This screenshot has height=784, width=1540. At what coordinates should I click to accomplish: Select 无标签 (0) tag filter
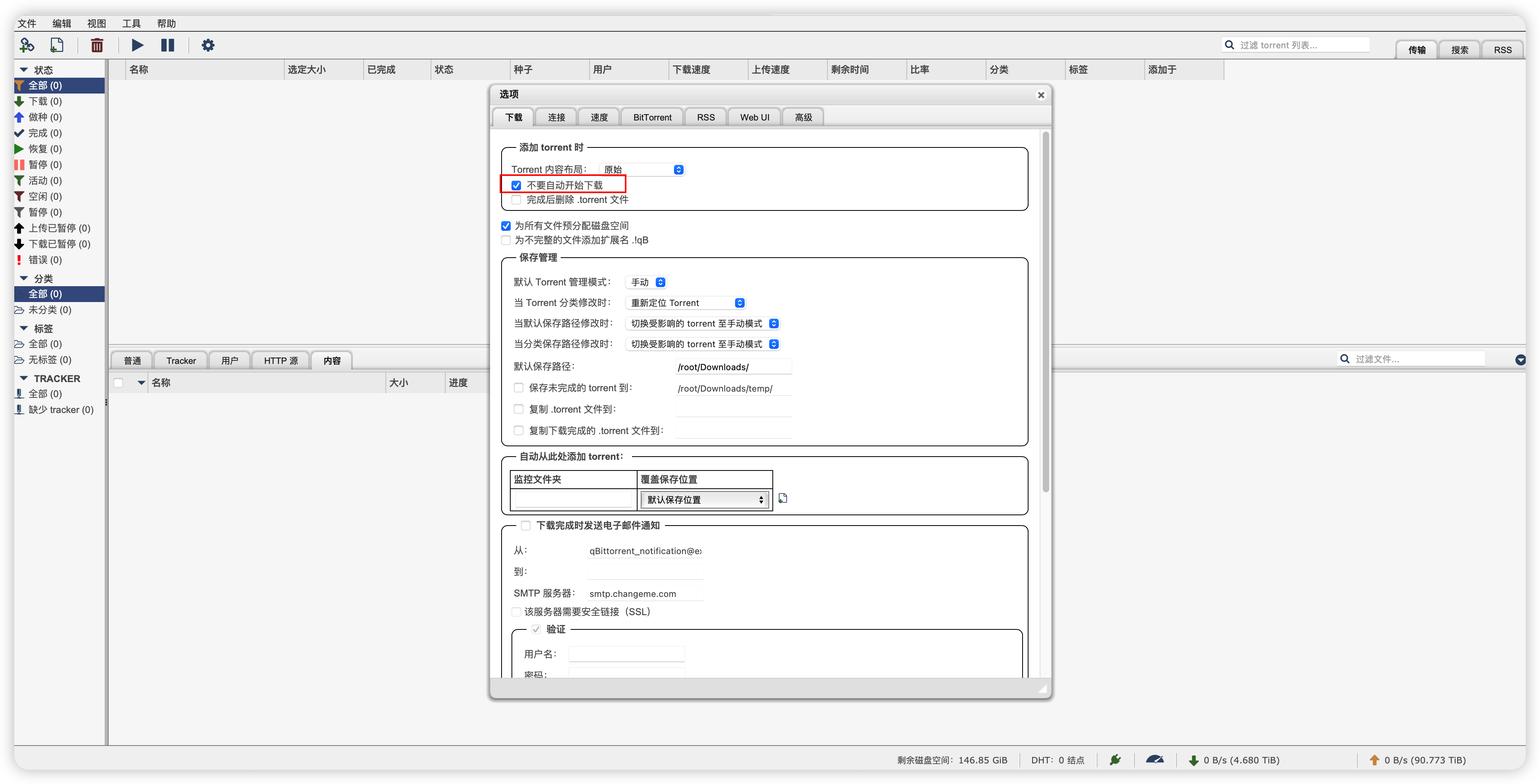59,360
